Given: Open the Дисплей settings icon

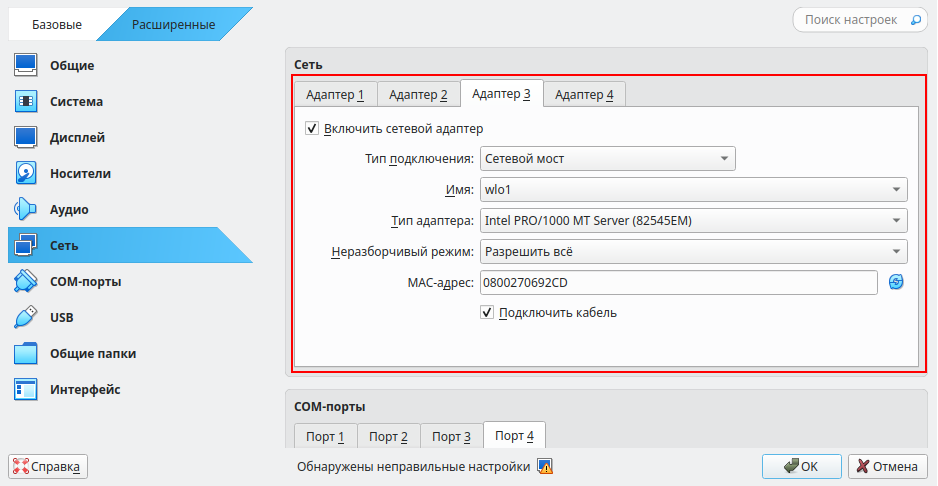Looking at the screenshot, I should 26,138.
